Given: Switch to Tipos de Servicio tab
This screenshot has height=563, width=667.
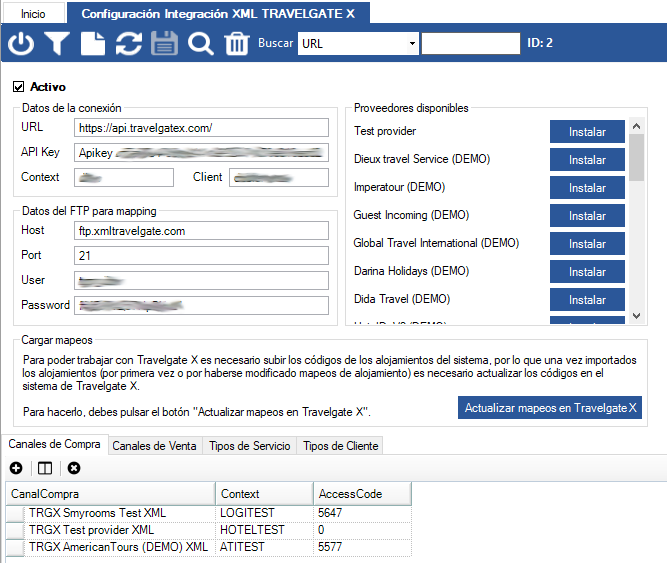Looking at the screenshot, I should click(x=250, y=446).
